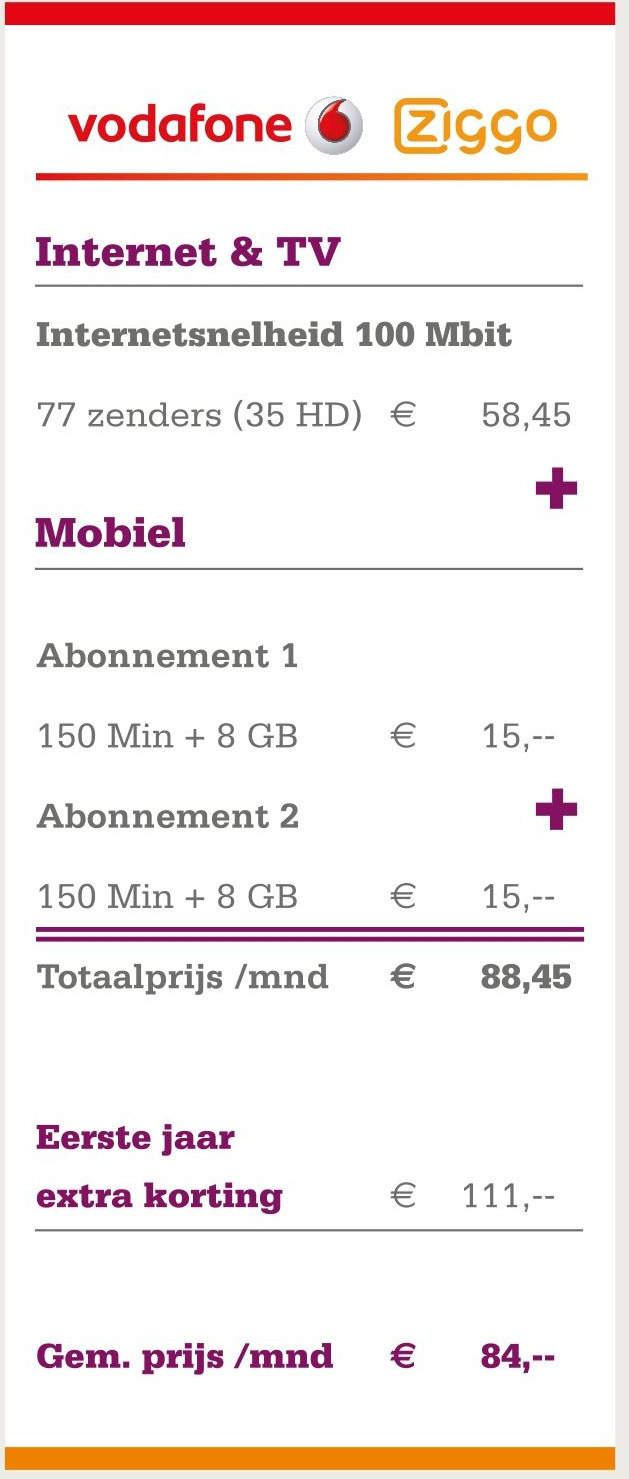The width and height of the screenshot is (629, 1479).
Task: Click the red Vodafone speechmark icon
Action: (333, 126)
